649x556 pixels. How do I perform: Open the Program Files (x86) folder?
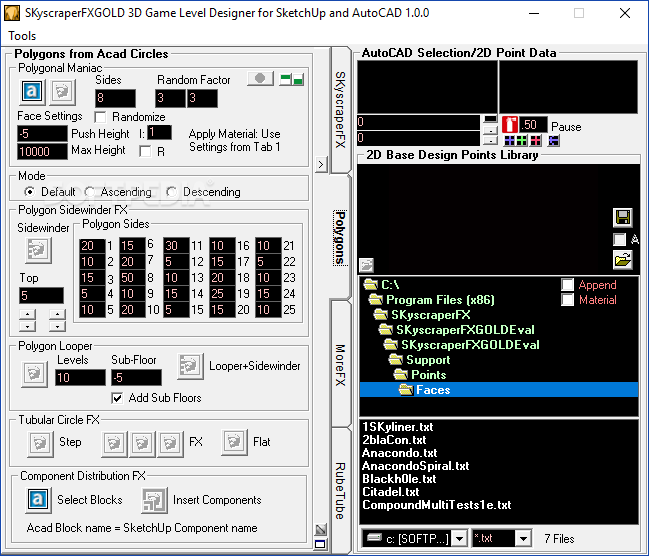point(431,300)
